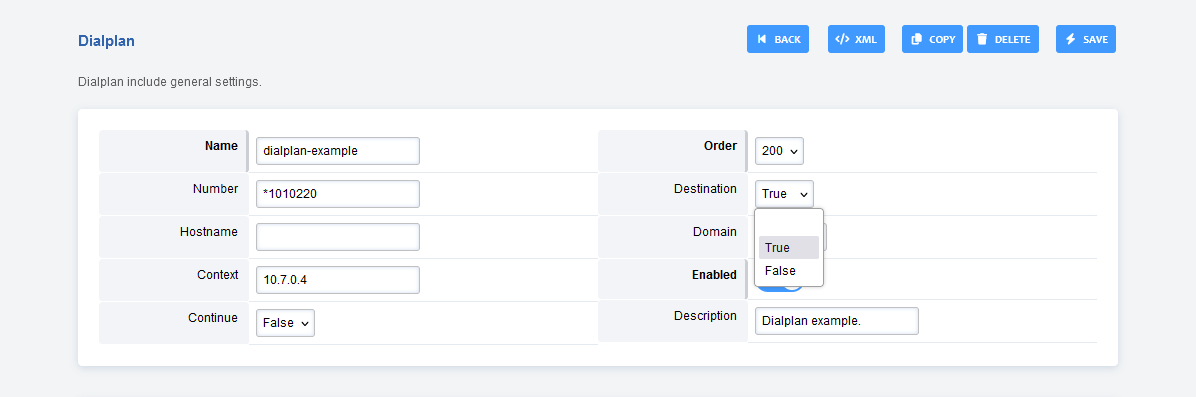Screen dimensions: 1196x397
Task: Click the Context field showing 10.7.0.4
Action: coord(338,279)
